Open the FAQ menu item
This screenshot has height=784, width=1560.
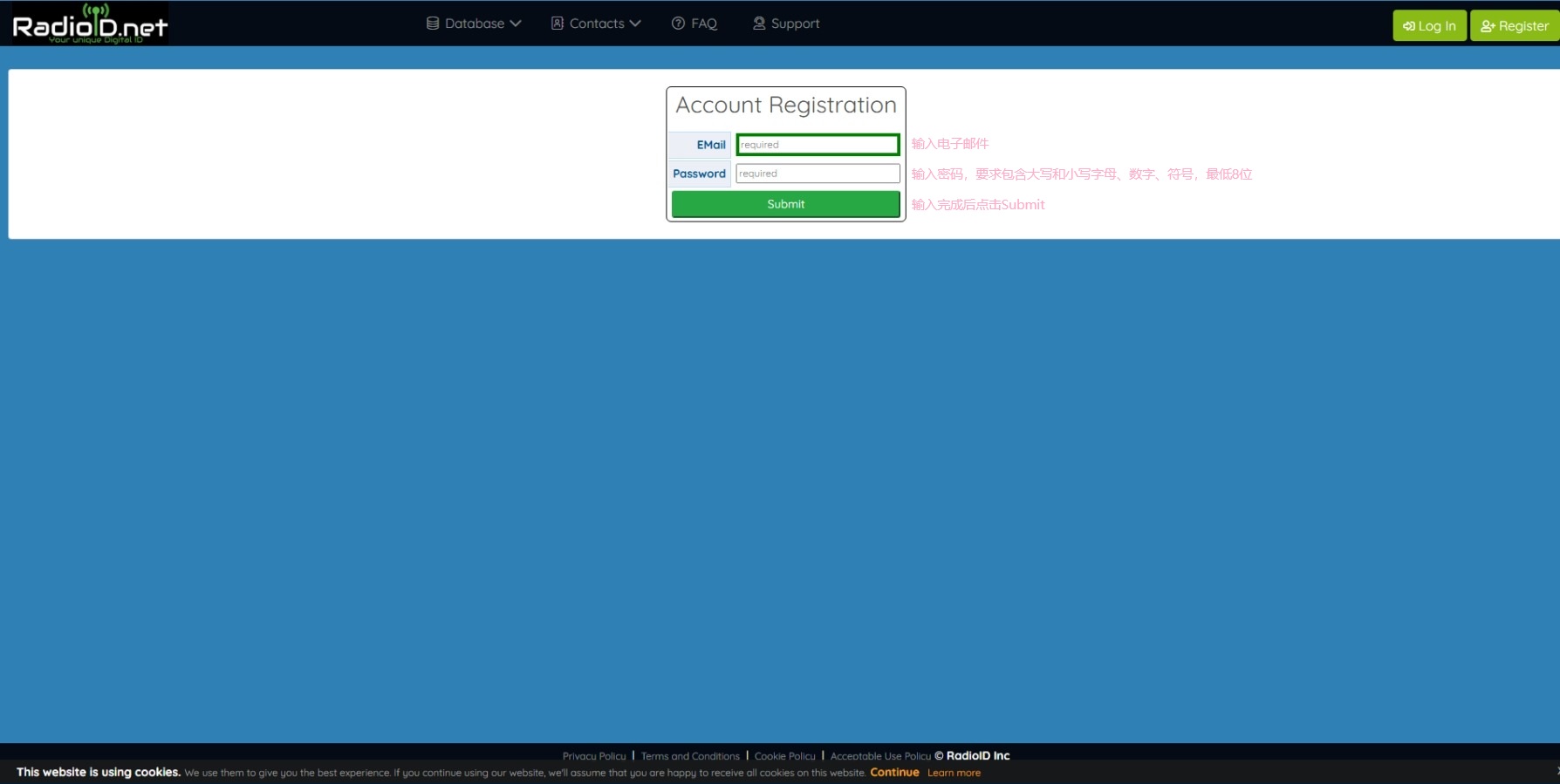(703, 24)
